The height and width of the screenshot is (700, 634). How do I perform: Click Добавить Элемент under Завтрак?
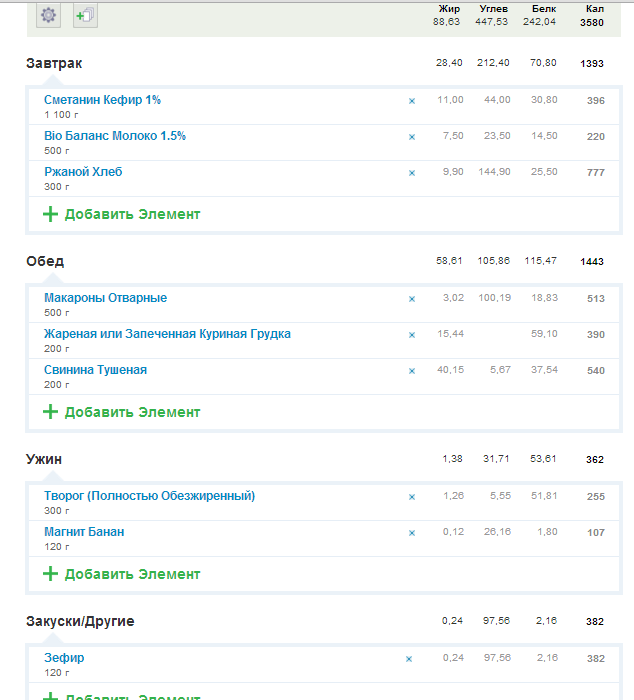(122, 214)
